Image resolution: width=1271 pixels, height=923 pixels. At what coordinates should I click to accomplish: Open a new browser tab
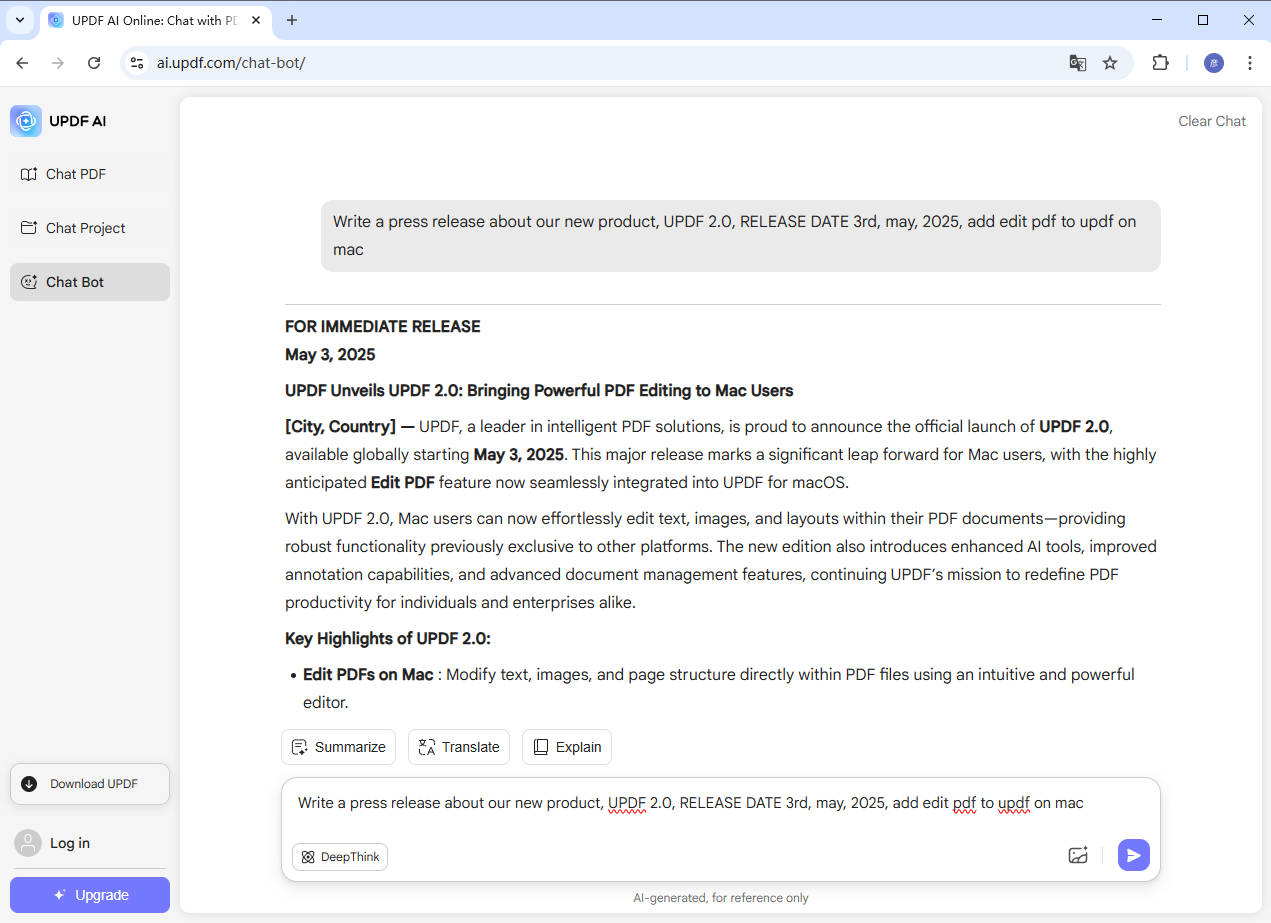[x=292, y=20]
